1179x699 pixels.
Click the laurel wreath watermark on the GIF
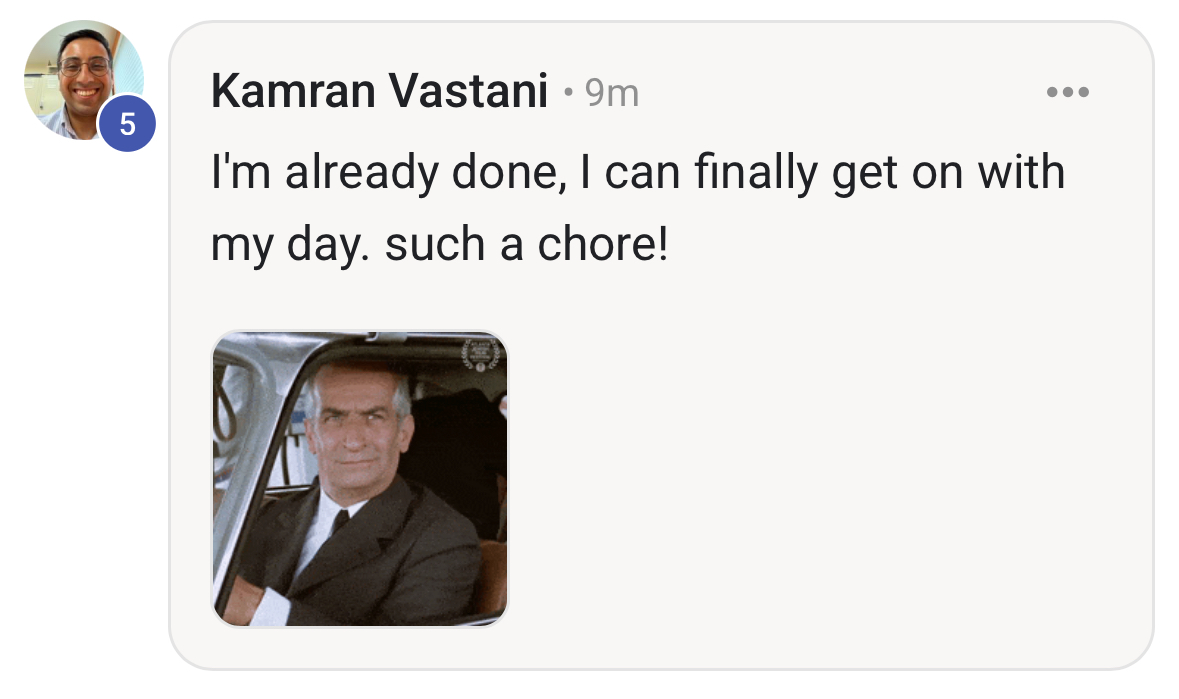click(480, 355)
